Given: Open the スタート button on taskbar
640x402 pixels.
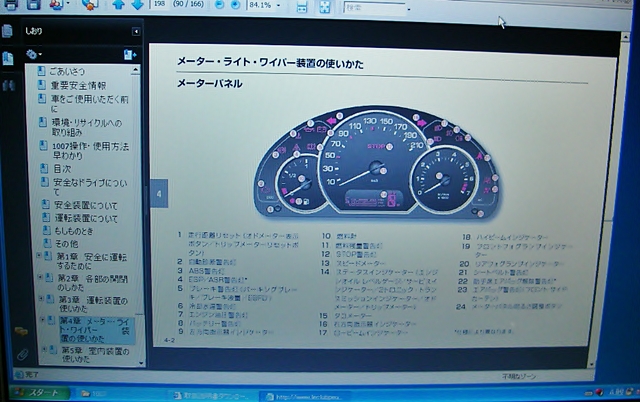Looking at the screenshot, I should 39,392.
